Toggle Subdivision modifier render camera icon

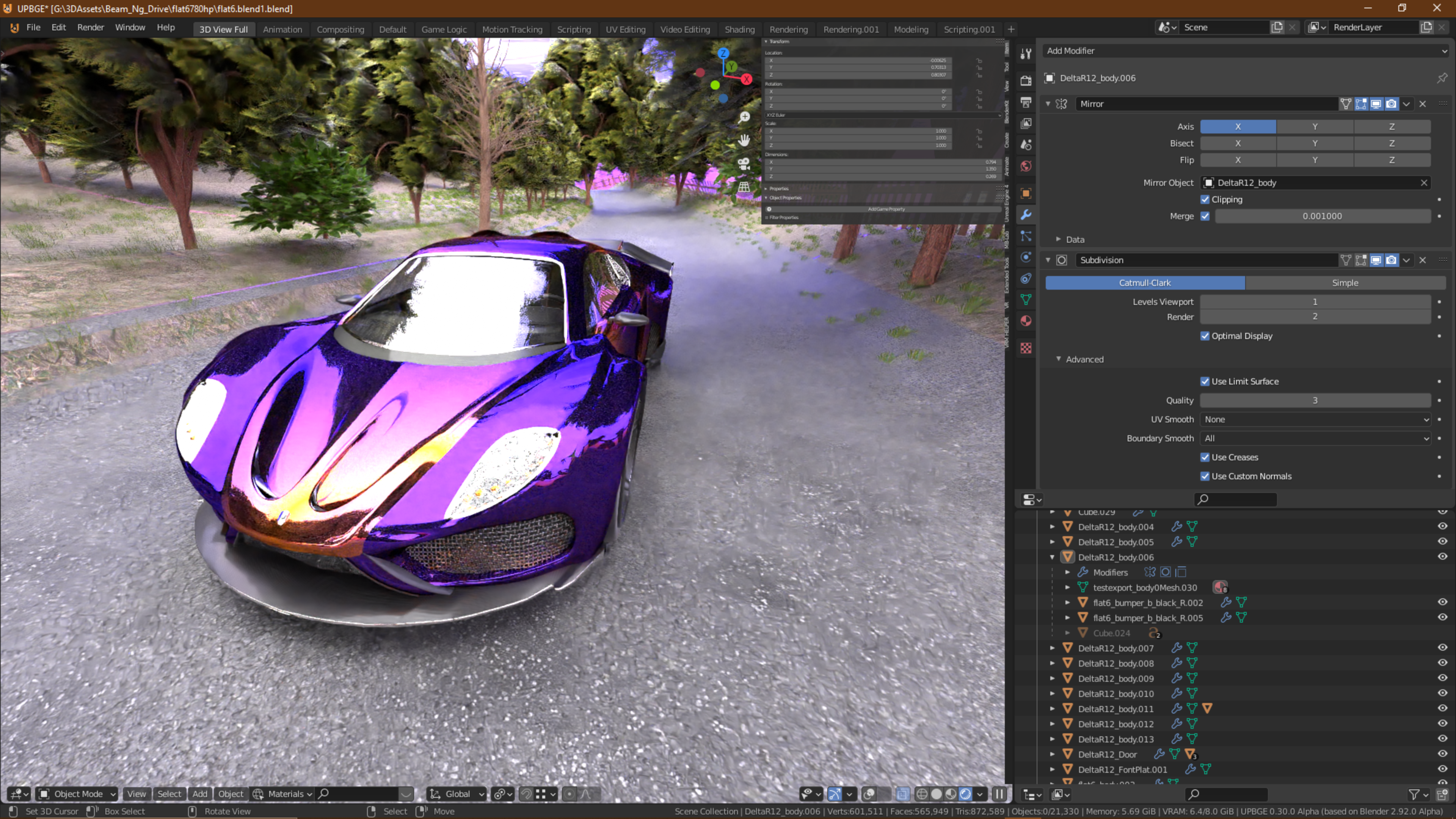pyautogui.click(x=1391, y=260)
